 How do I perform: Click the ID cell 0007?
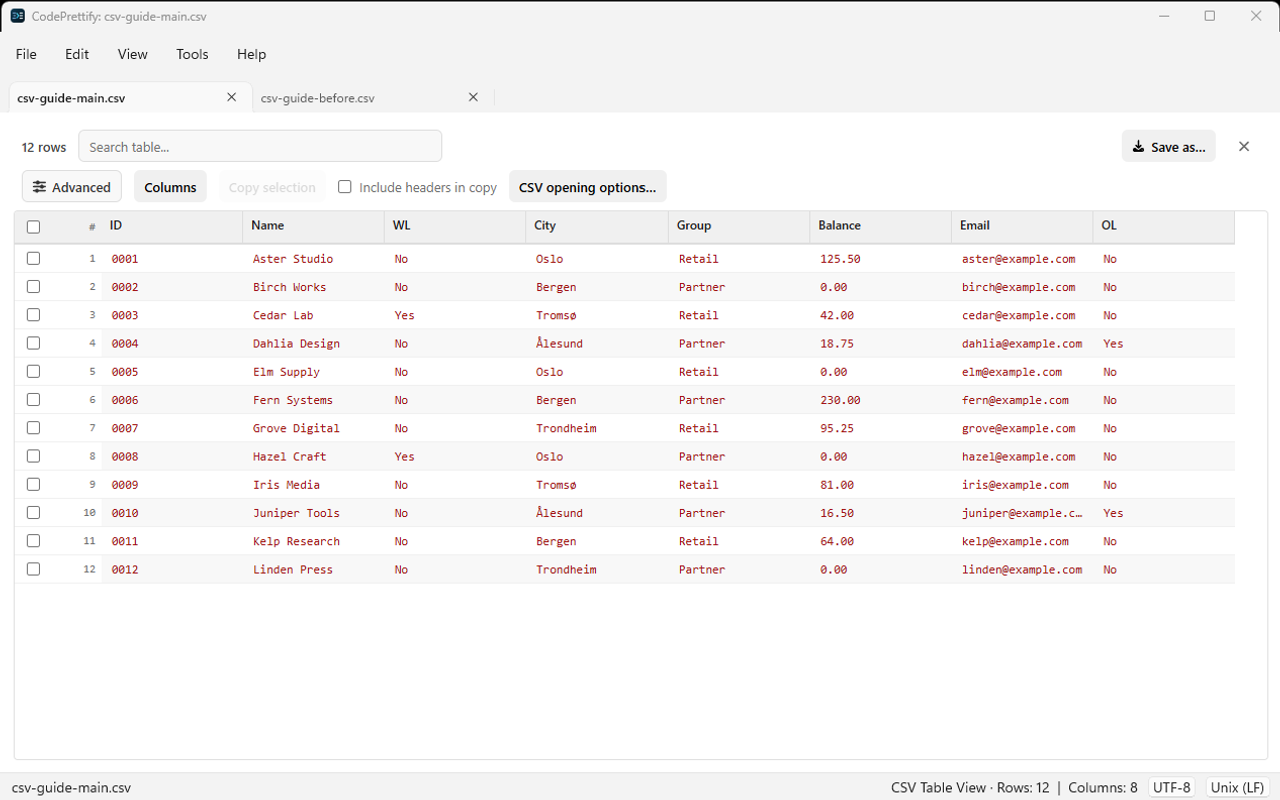pos(125,428)
